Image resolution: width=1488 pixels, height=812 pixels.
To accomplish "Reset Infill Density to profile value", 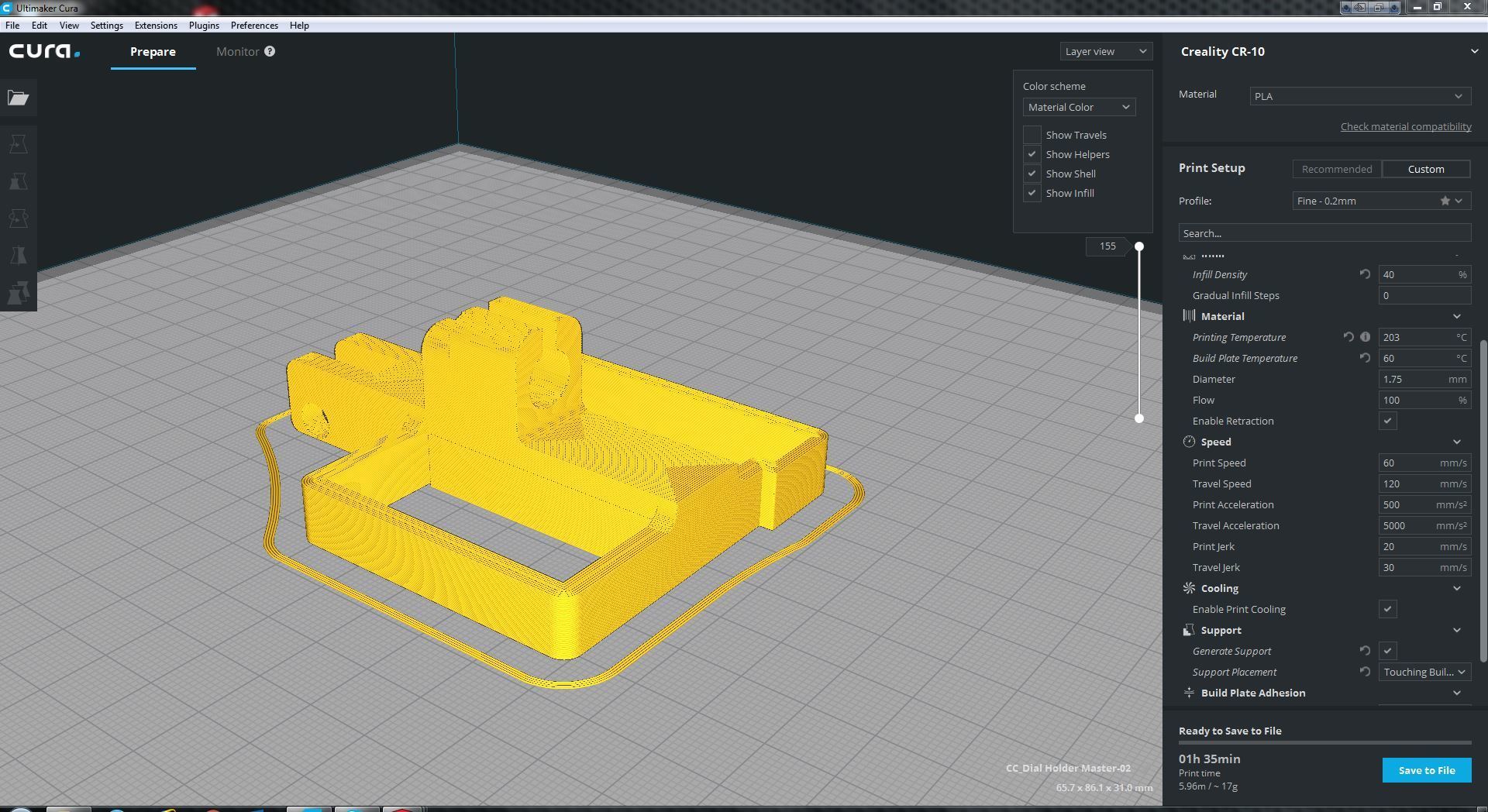I will click(x=1365, y=274).
